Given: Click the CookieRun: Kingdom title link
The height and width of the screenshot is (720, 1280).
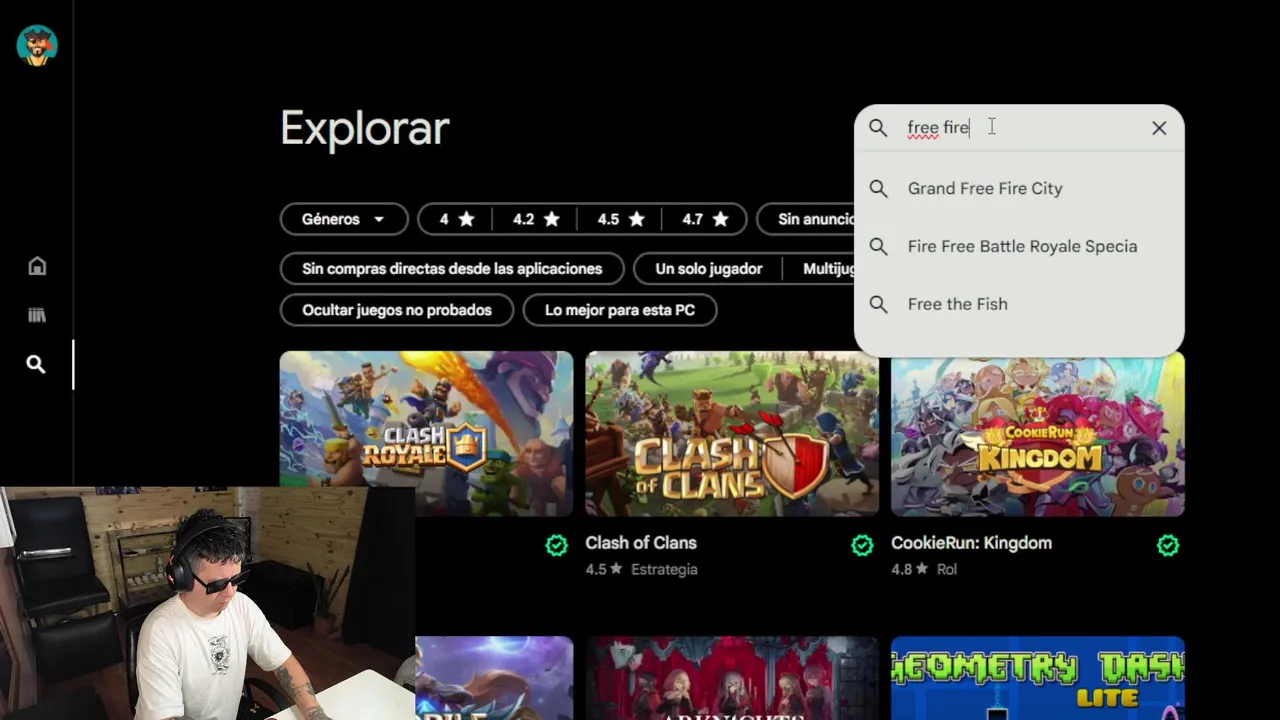Looking at the screenshot, I should click(971, 543).
